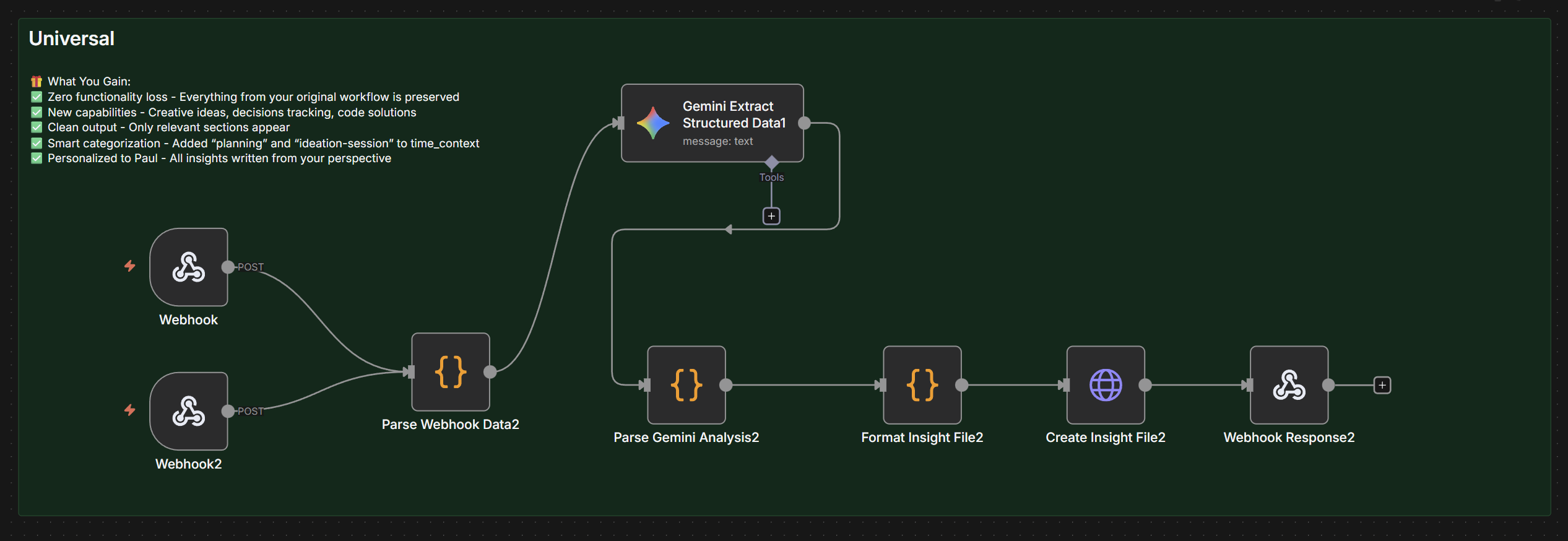Click the lightning trigger icon beside Webhook2
This screenshot has width=1568, height=541.
[130, 410]
